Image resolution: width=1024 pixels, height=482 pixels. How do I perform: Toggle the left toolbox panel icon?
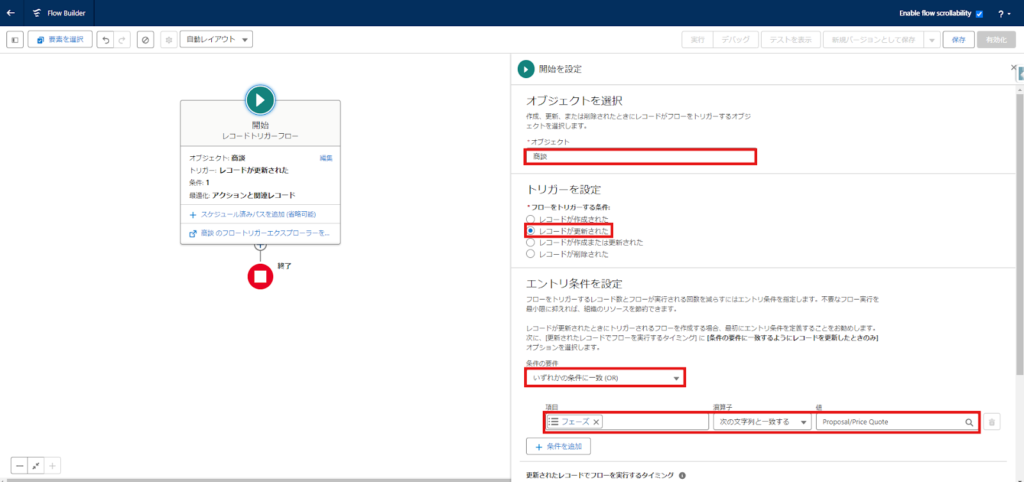click(x=14, y=39)
